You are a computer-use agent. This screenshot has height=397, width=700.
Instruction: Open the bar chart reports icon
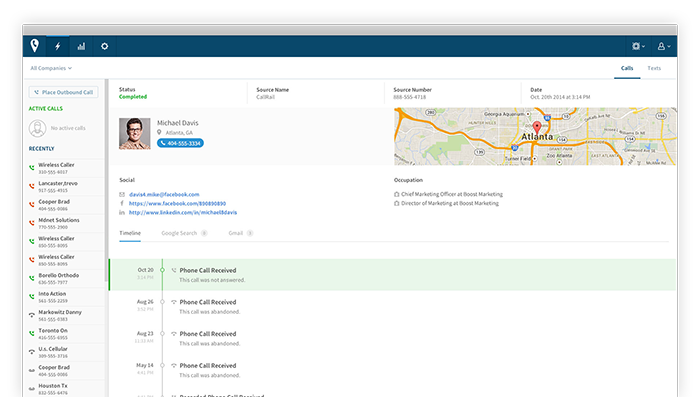(x=81, y=46)
